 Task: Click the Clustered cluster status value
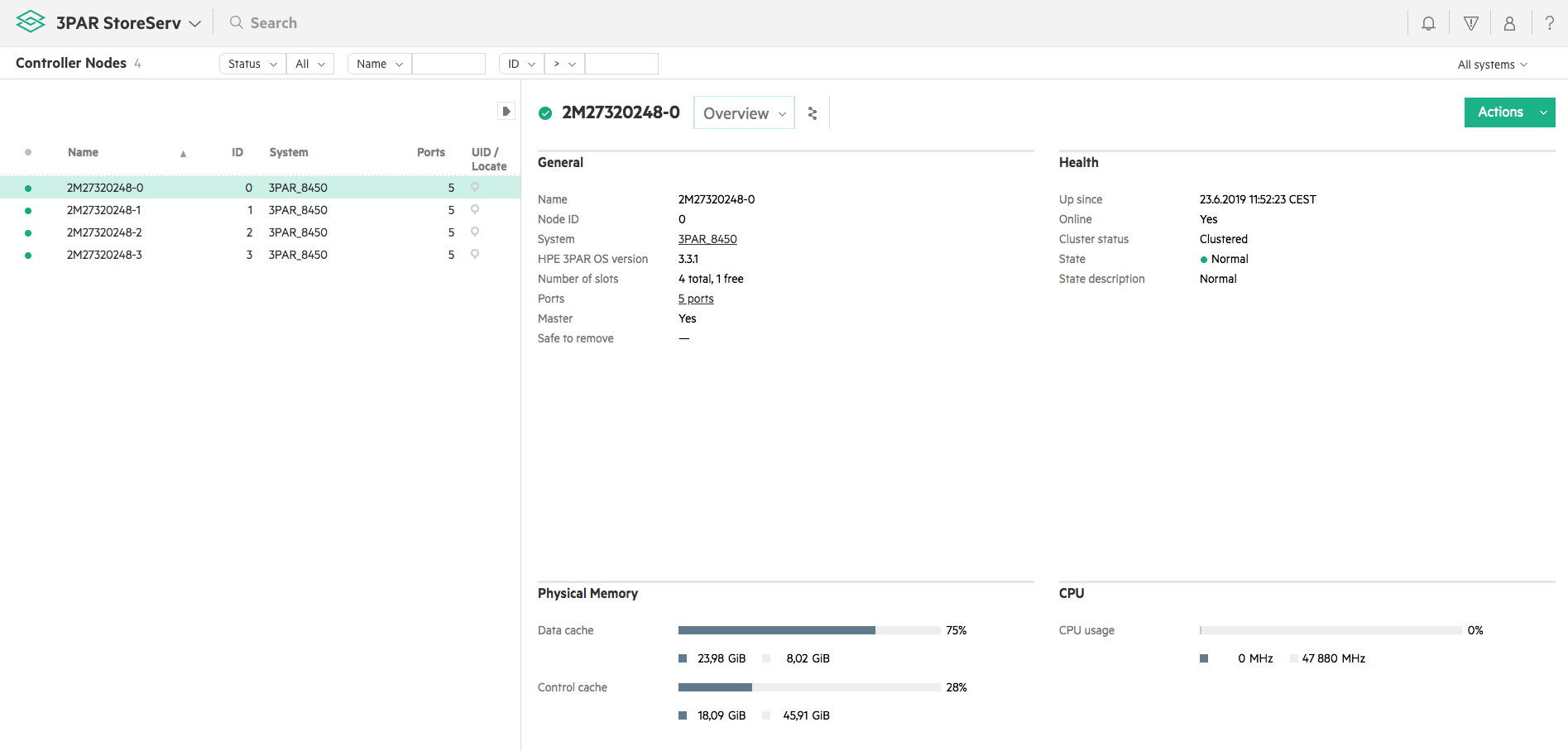(x=1224, y=239)
